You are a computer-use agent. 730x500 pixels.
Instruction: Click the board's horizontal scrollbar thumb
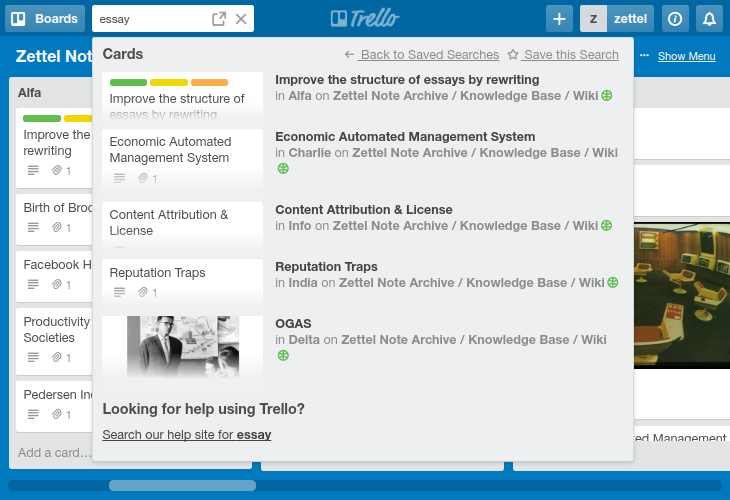[182, 486]
